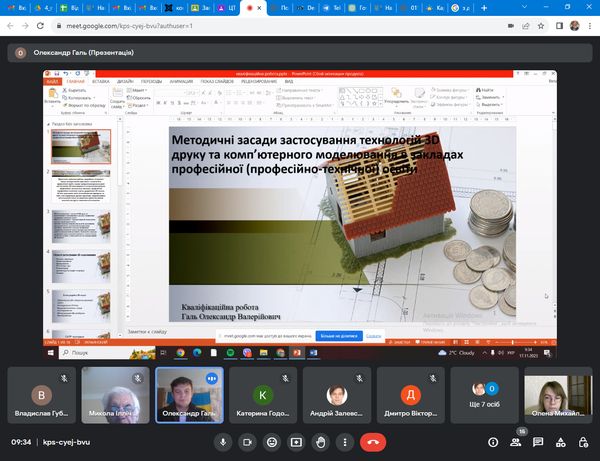Open the in-call chat panel
Image resolution: width=600 pixels, height=461 pixels.
point(538,441)
